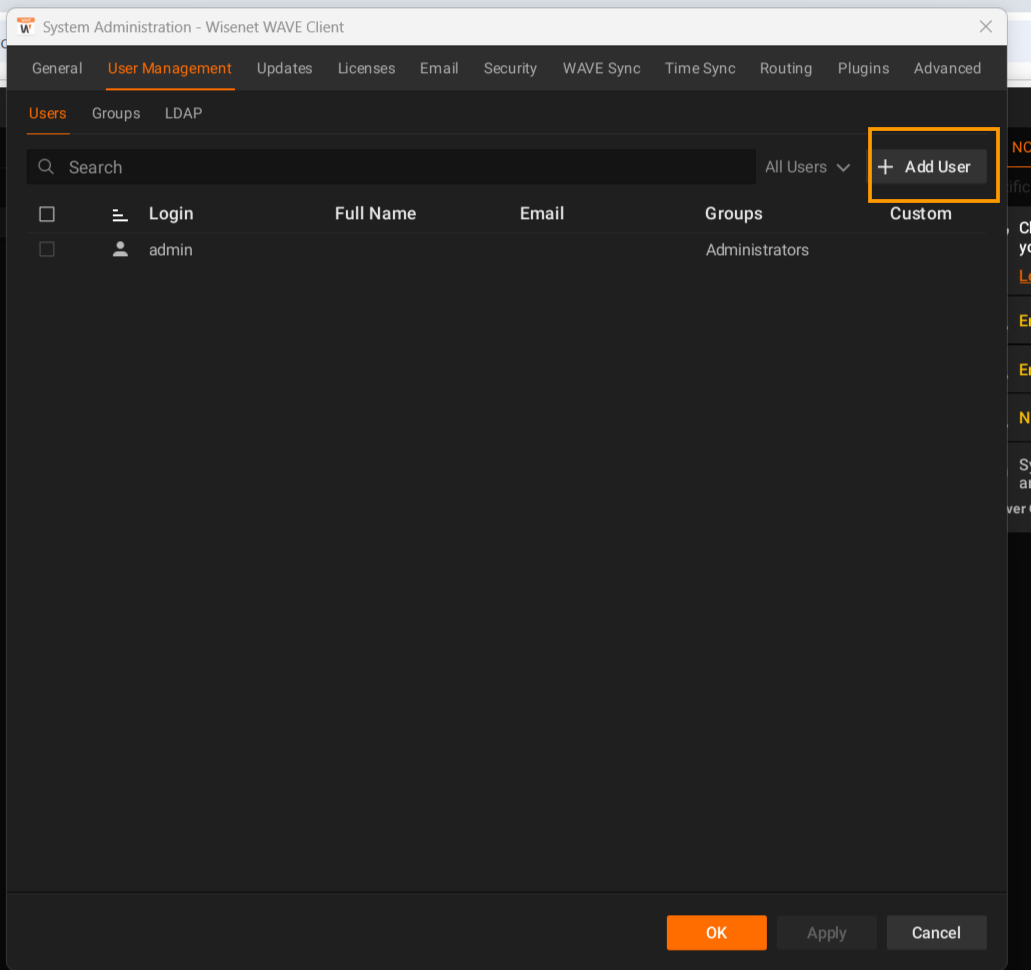Select the Time Sync tab

point(700,68)
